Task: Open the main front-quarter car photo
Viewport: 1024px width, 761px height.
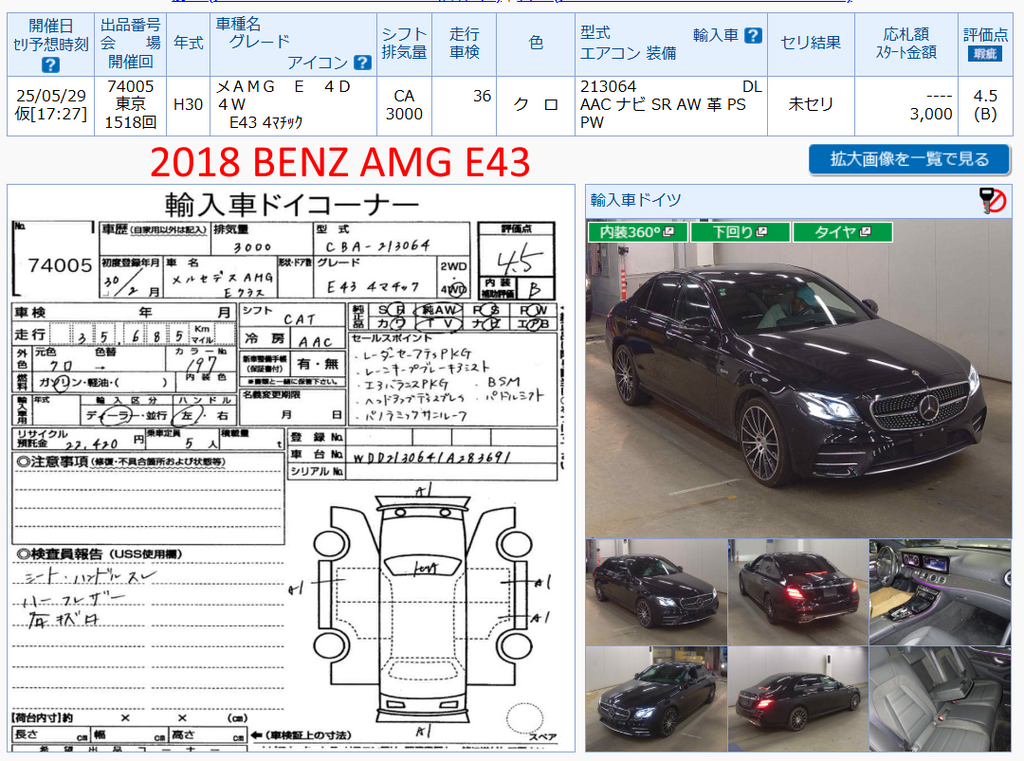Action: pos(798,379)
